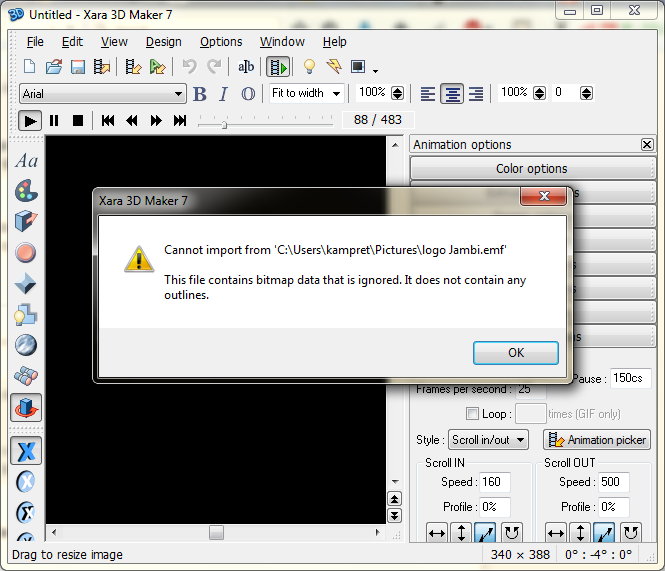Click the round X button style icon

tap(26, 481)
